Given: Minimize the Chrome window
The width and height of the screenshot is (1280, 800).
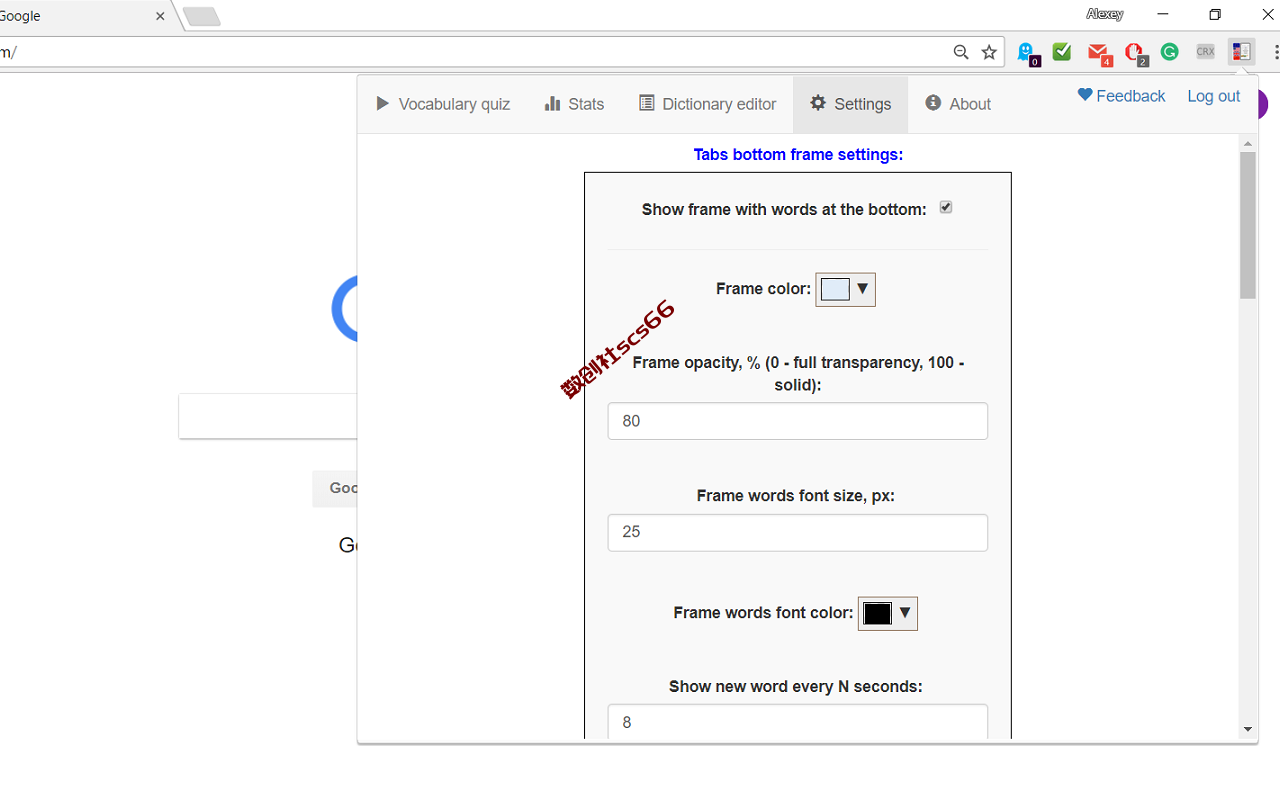Looking at the screenshot, I should pos(1163,14).
